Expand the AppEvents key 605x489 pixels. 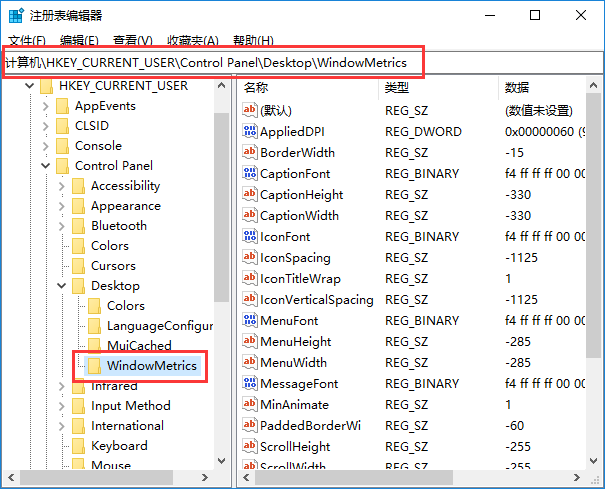coord(46,106)
